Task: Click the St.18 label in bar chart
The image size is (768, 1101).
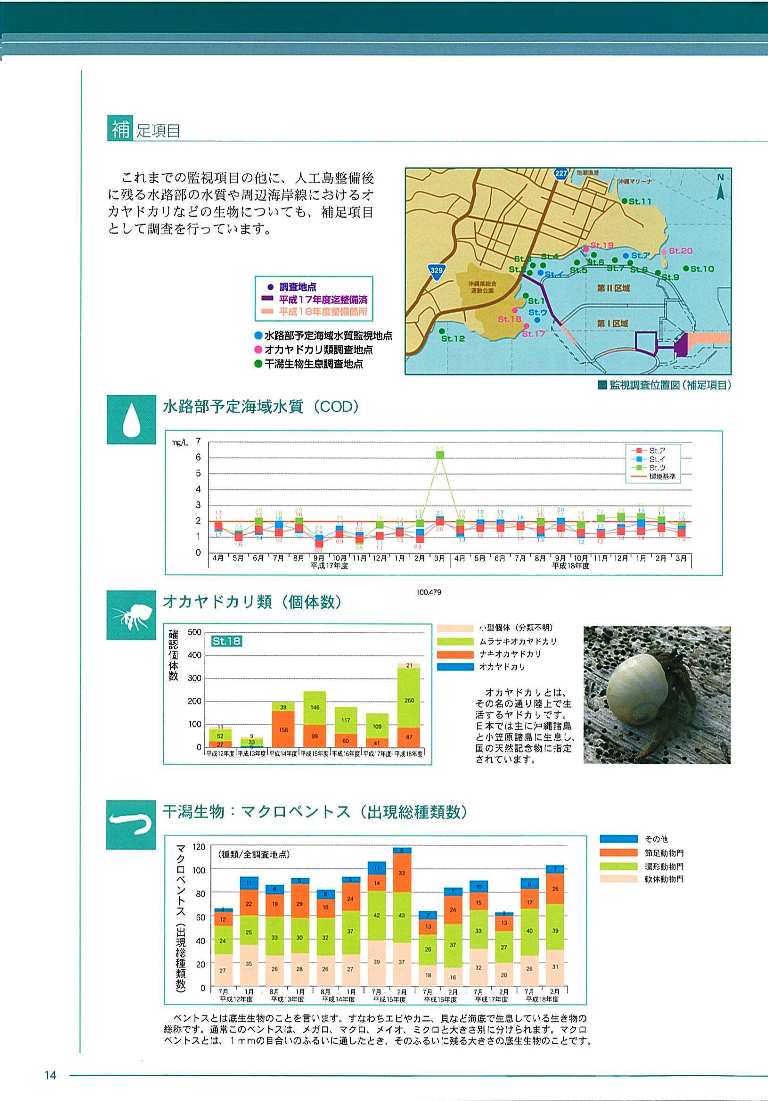Action: (226, 641)
